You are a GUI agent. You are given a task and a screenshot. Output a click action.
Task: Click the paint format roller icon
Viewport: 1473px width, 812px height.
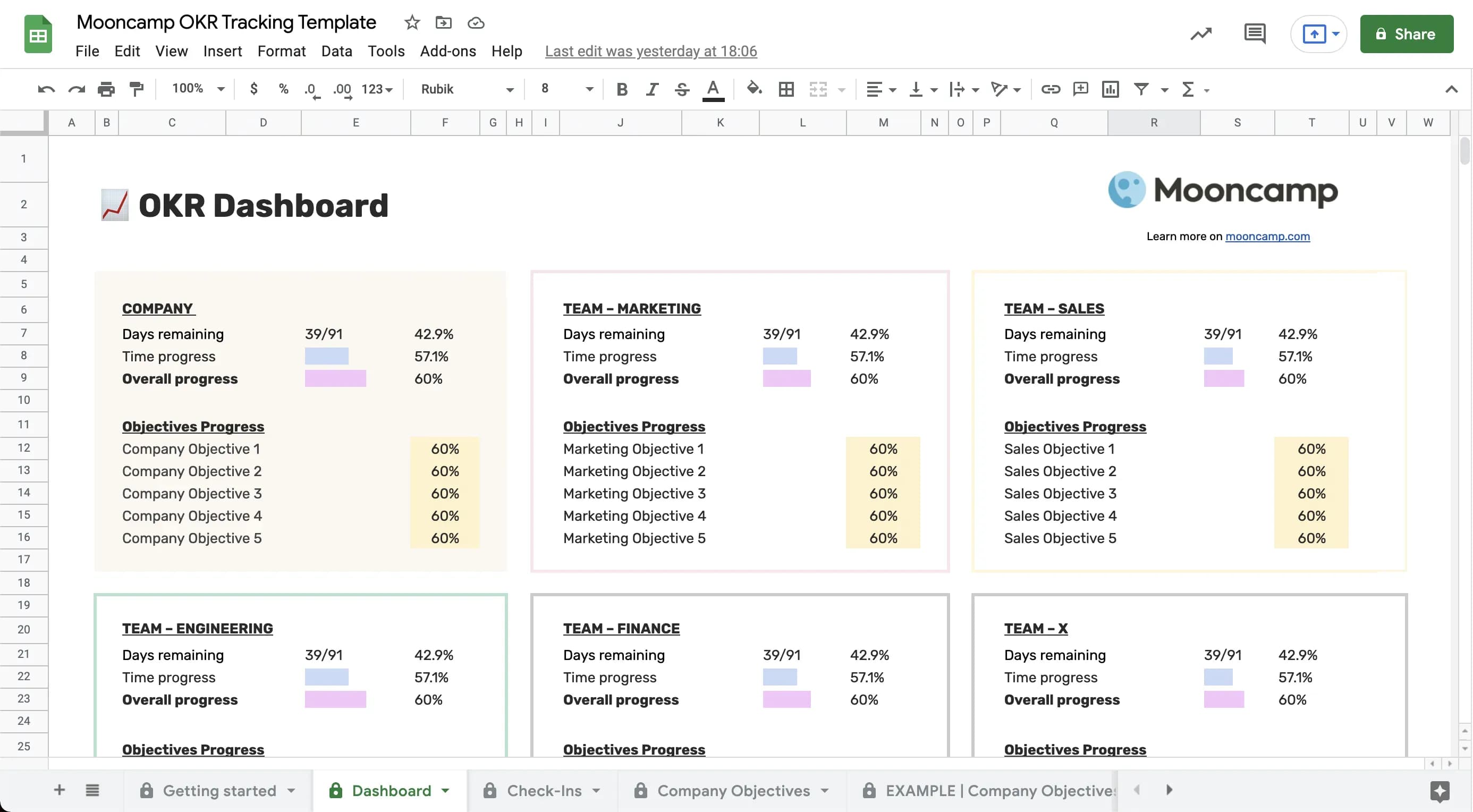[x=136, y=89]
